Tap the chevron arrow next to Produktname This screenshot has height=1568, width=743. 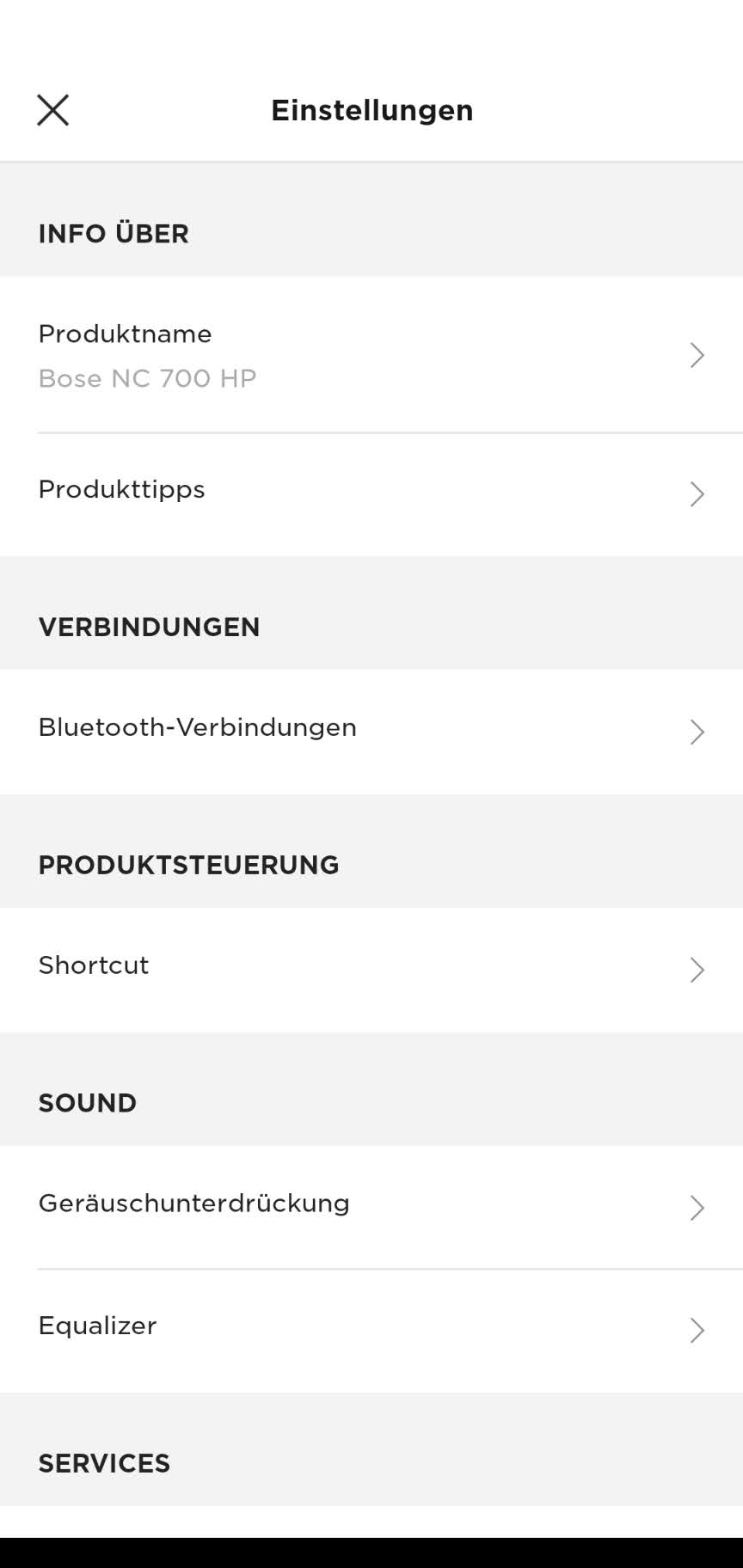(697, 355)
